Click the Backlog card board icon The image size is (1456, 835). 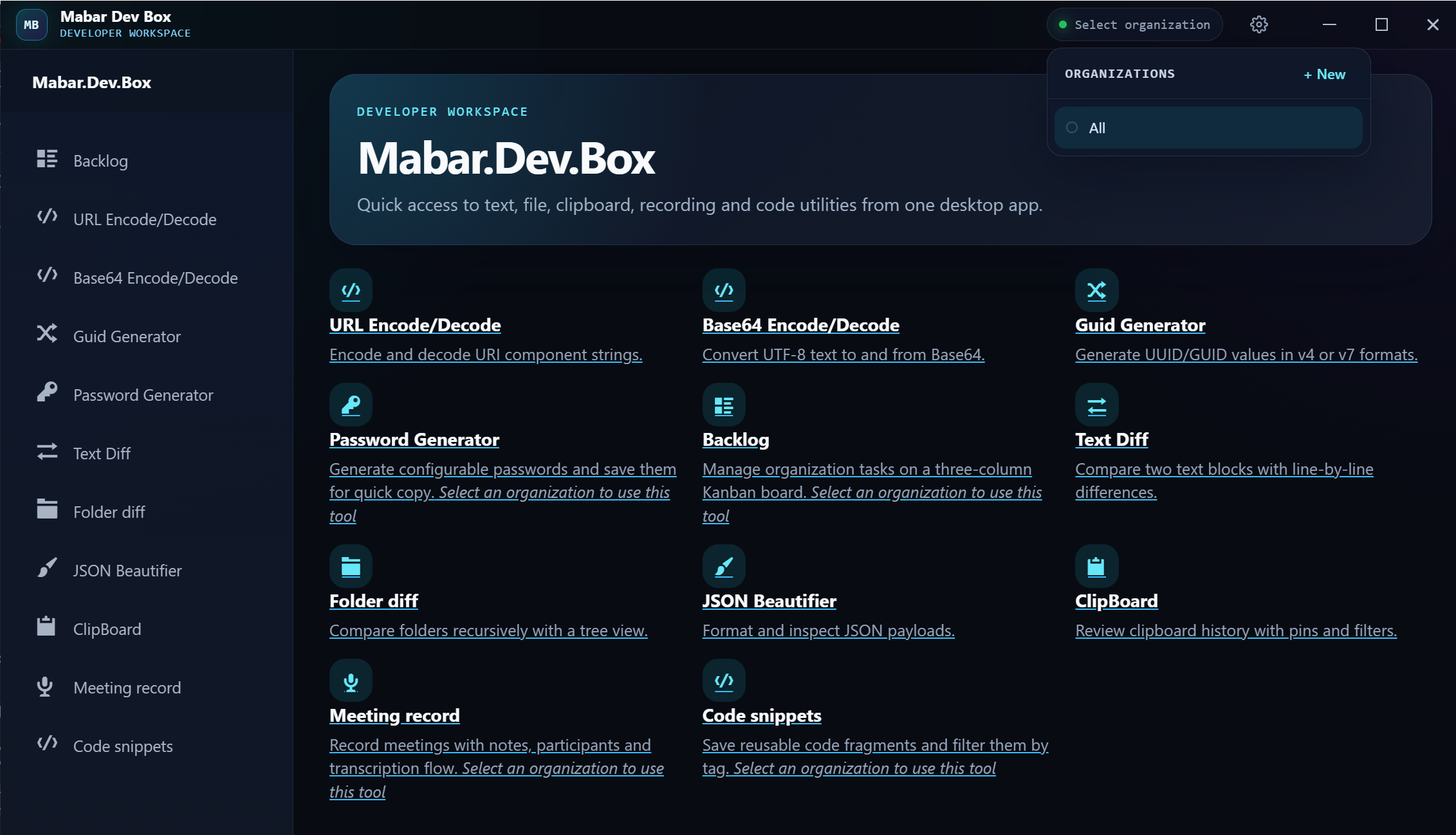point(724,405)
